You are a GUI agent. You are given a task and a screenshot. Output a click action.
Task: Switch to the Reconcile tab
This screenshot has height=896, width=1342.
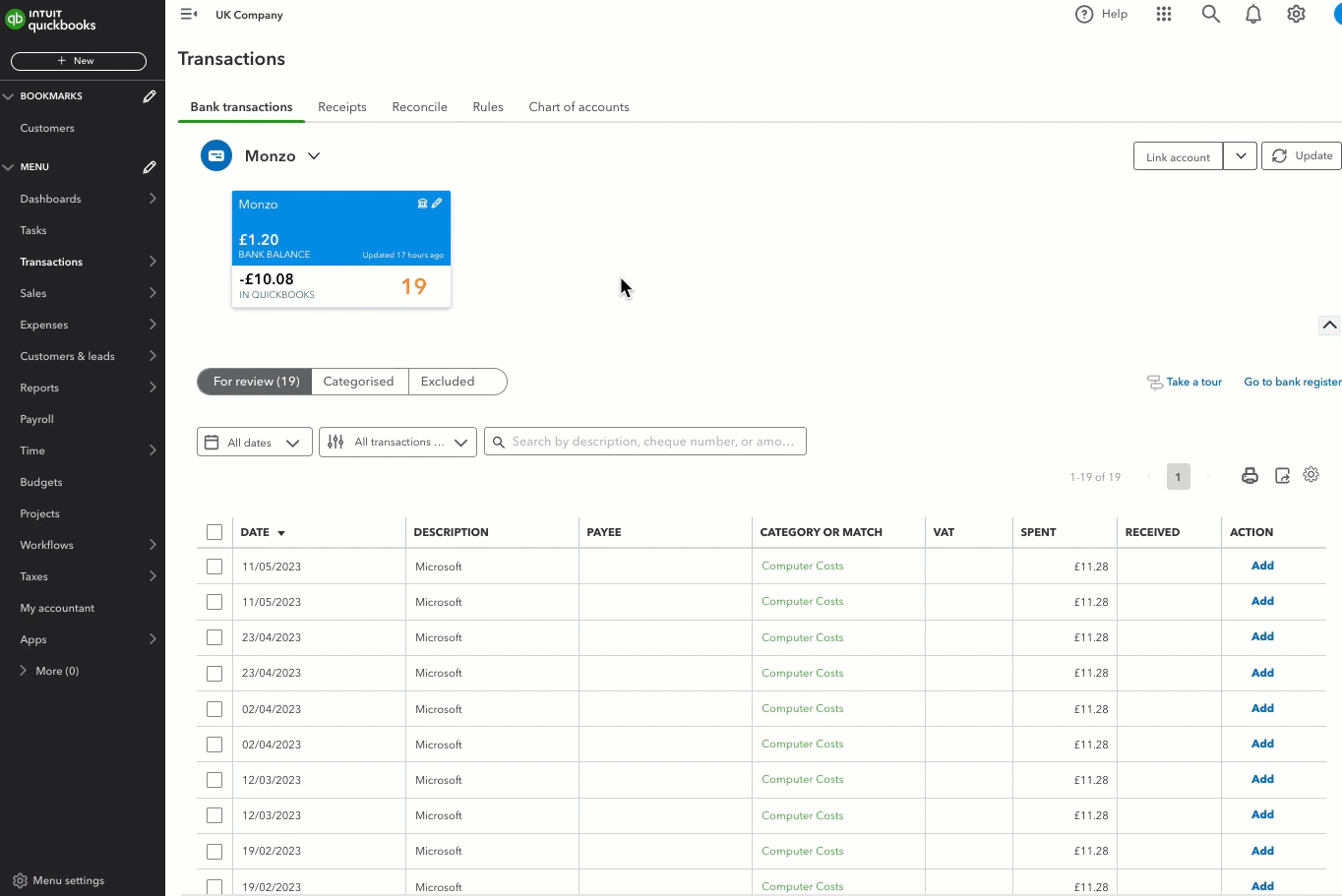coord(419,107)
